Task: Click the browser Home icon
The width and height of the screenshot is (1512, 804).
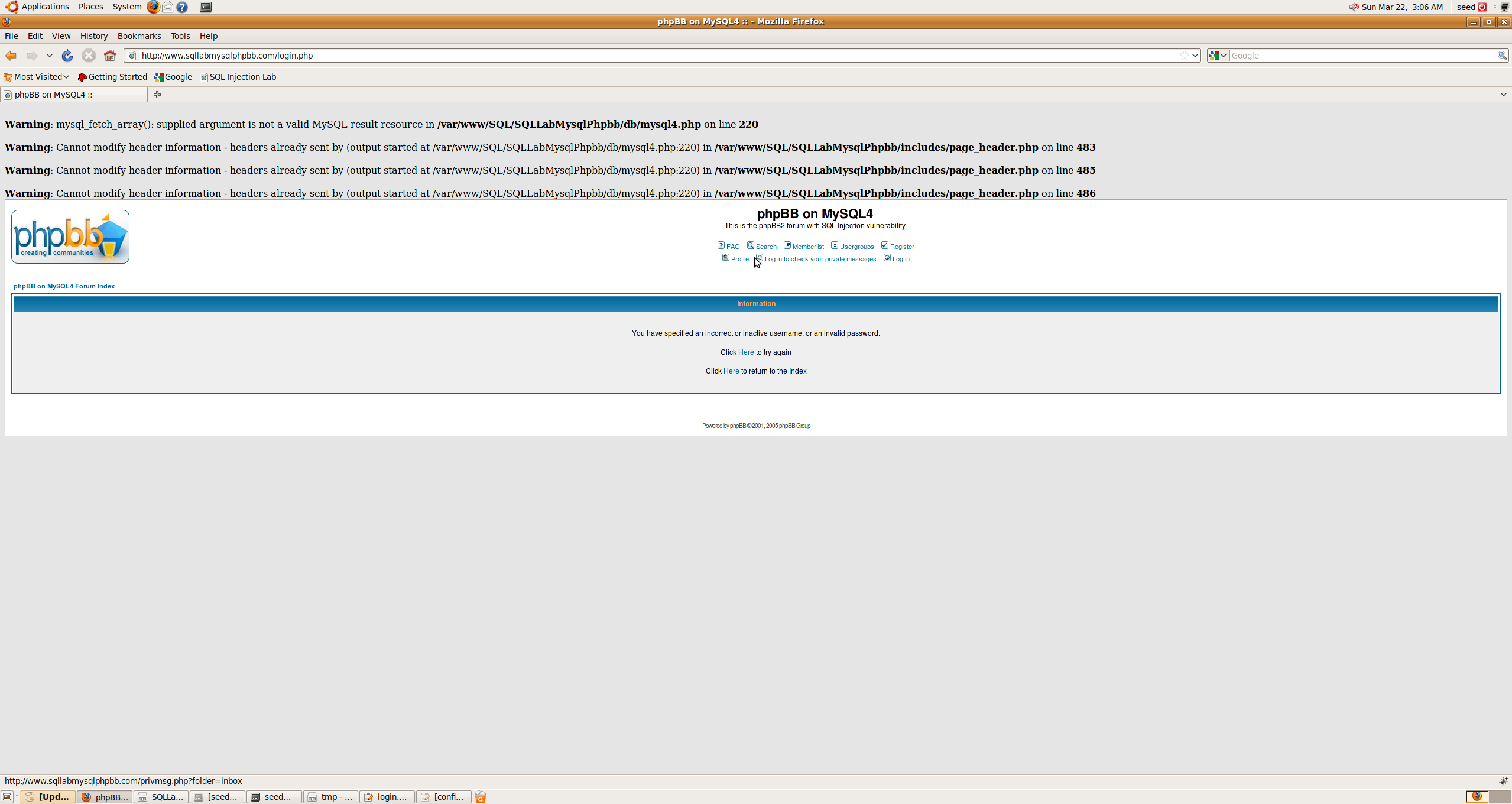Action: coord(110,56)
